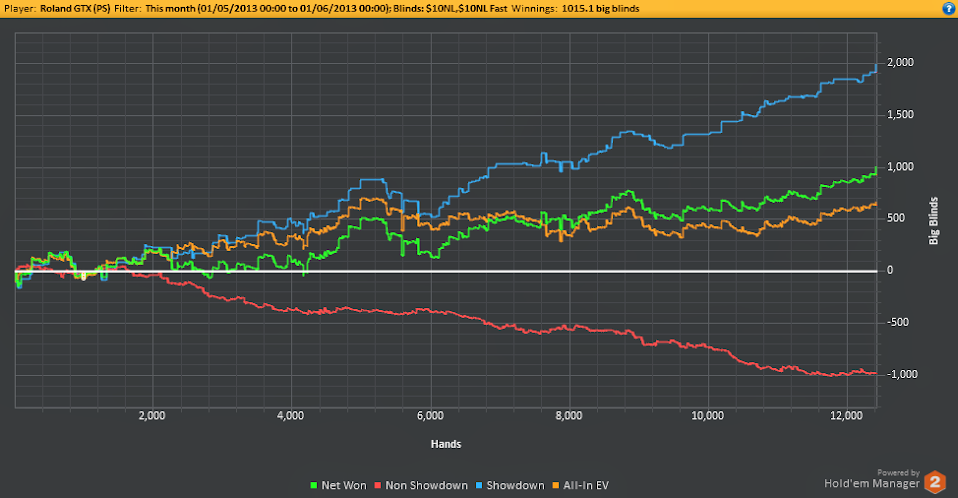This screenshot has width=958, height=498.
Task: Click the 1,500 big blinds axis label
Action: point(901,114)
